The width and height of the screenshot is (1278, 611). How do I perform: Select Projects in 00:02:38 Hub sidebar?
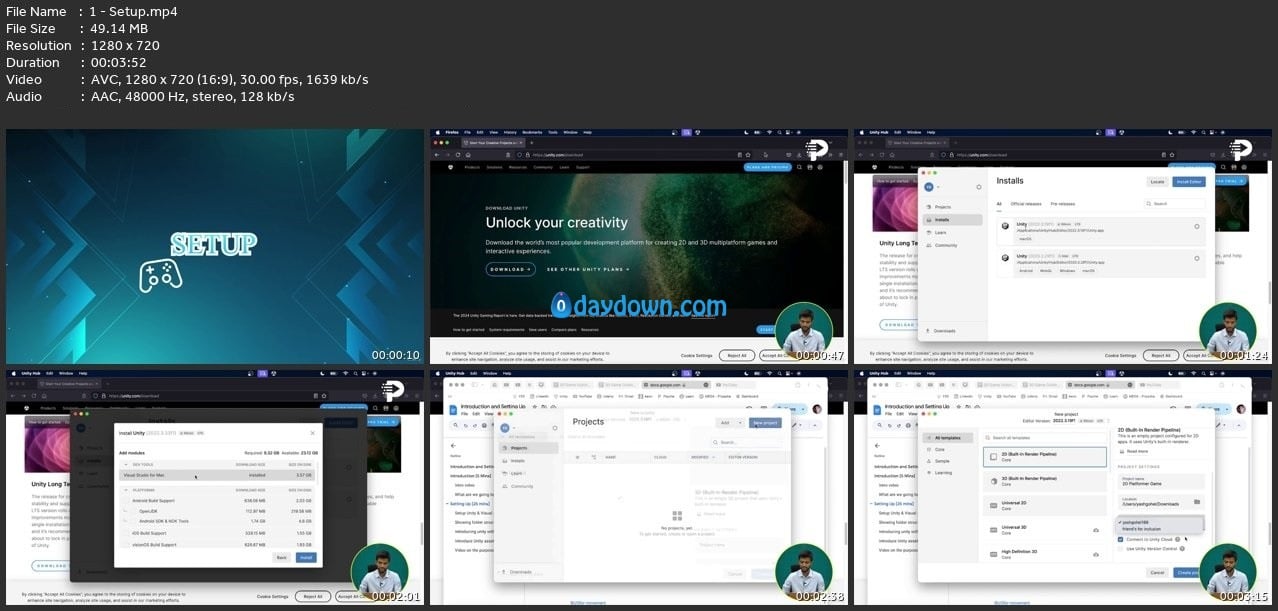(x=529, y=448)
